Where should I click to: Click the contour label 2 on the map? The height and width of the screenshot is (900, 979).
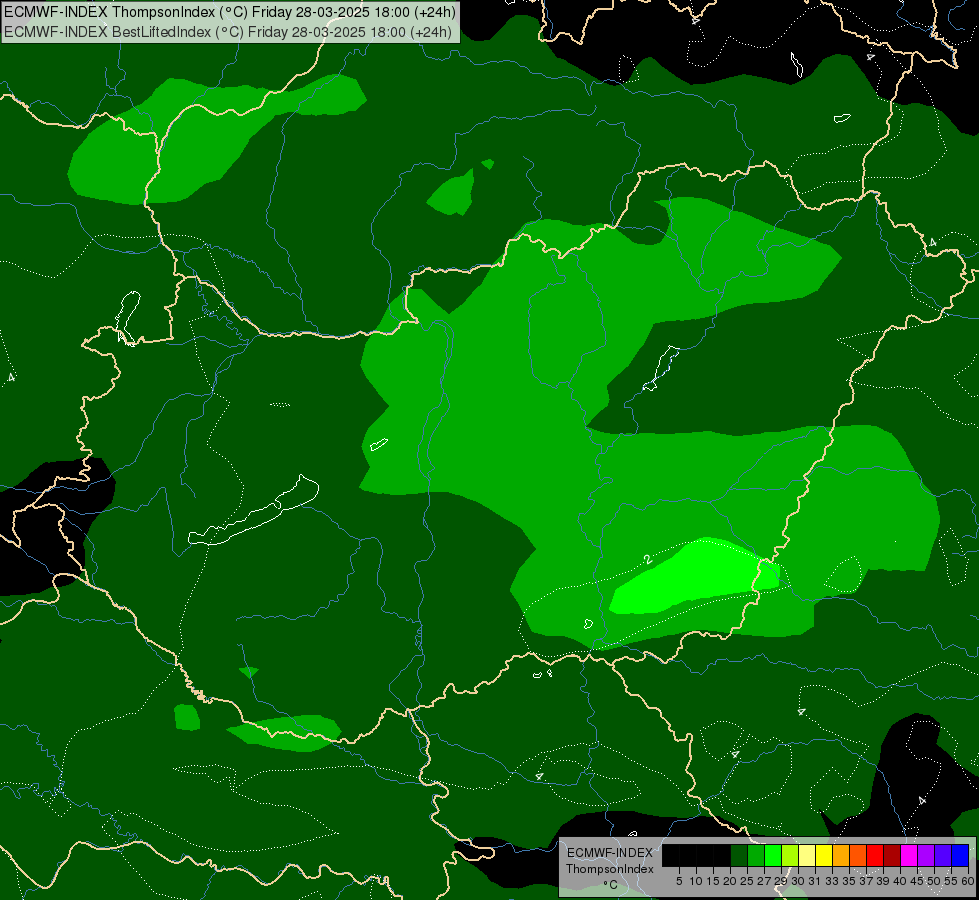[x=648, y=559]
